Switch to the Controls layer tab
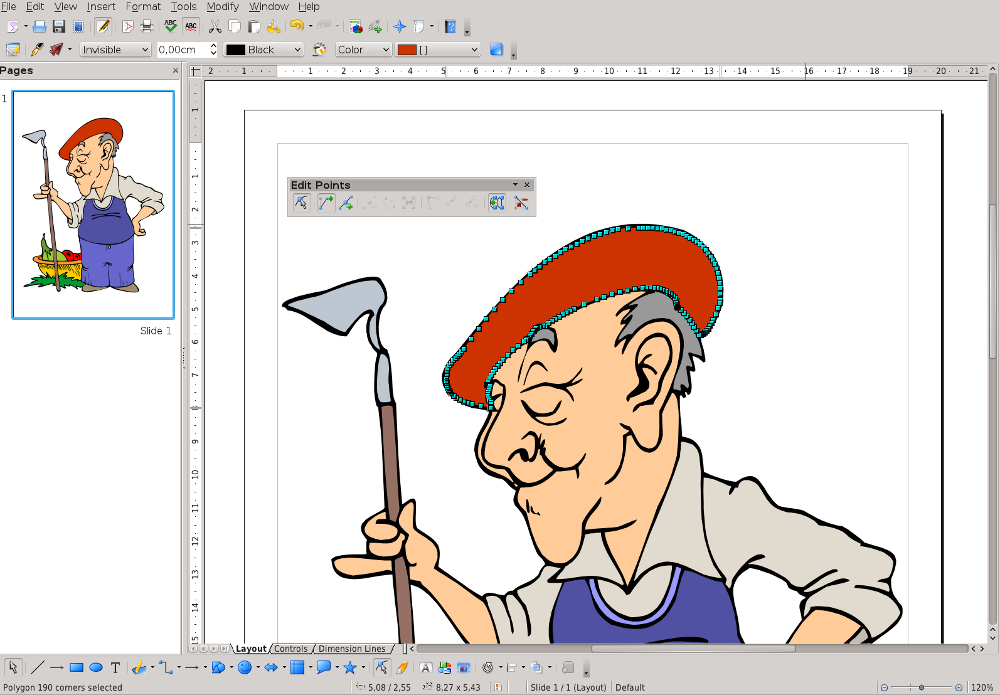The image size is (1000, 695). tap(291, 648)
